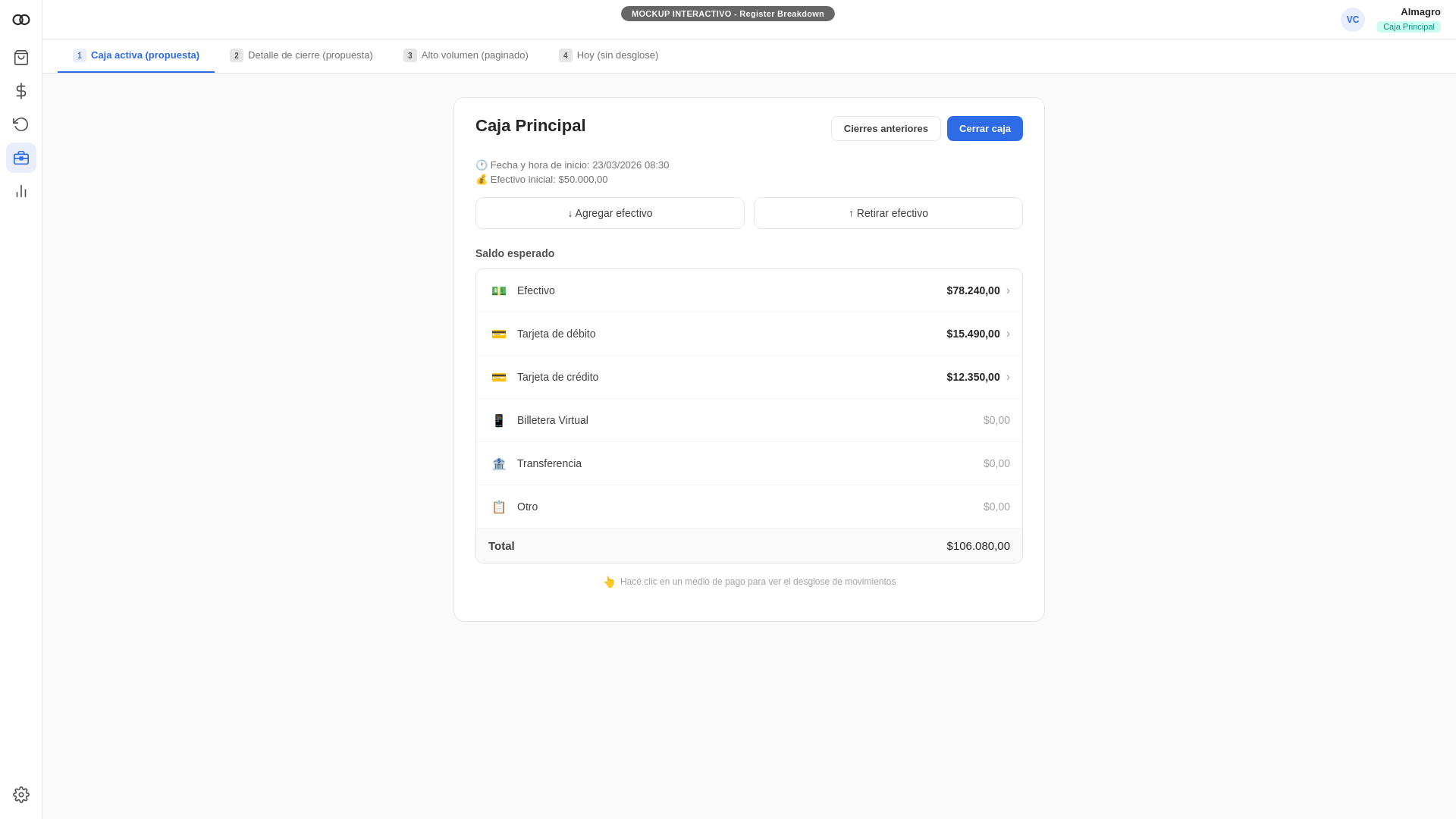Click the MOCKUP INTERACTIVO banner pill
Screen dimensions: 1456x819
(728, 14)
